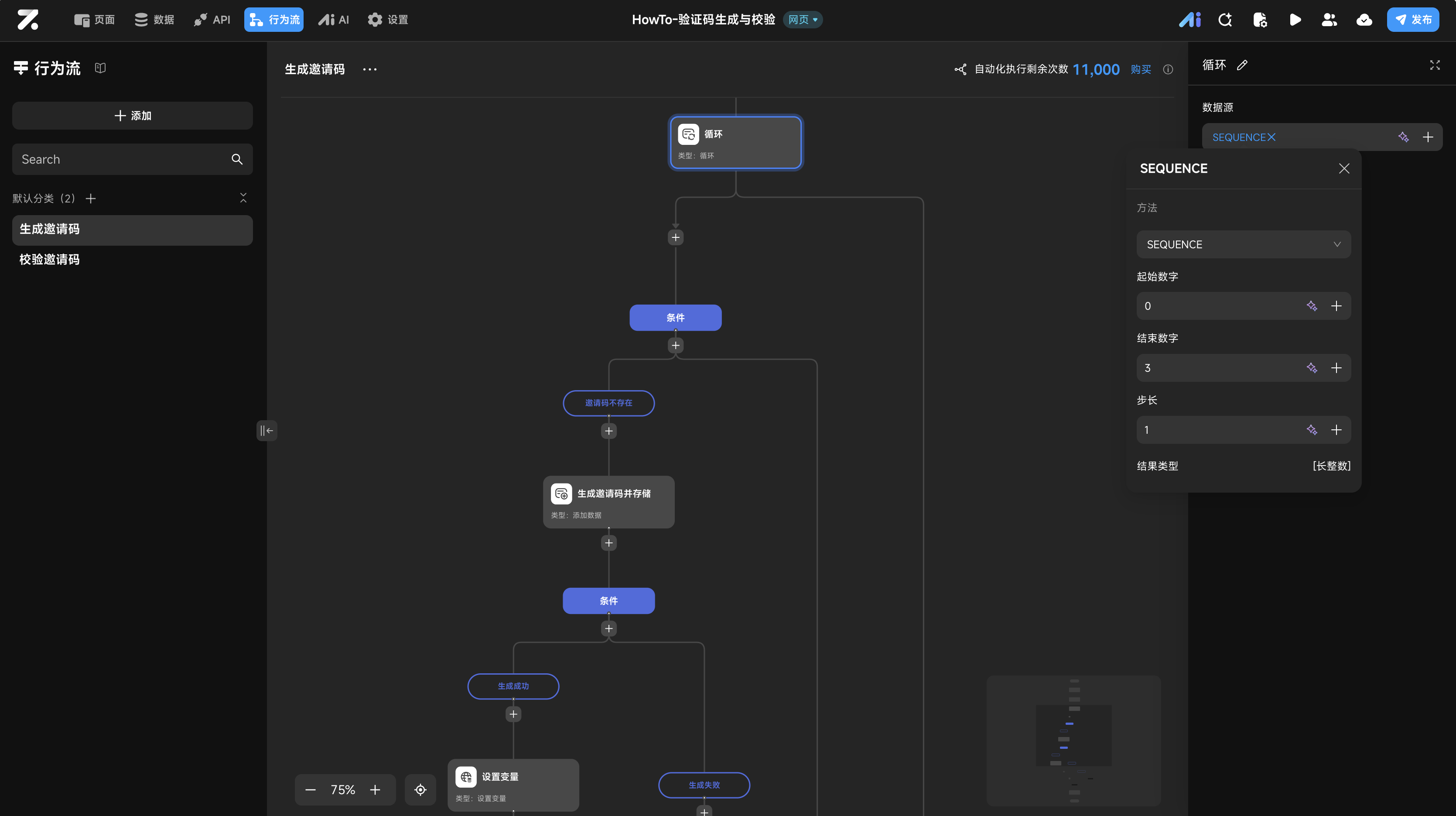Click the three-dot menu next to 生成邀请码
This screenshot has width=1456, height=816.
coord(369,69)
